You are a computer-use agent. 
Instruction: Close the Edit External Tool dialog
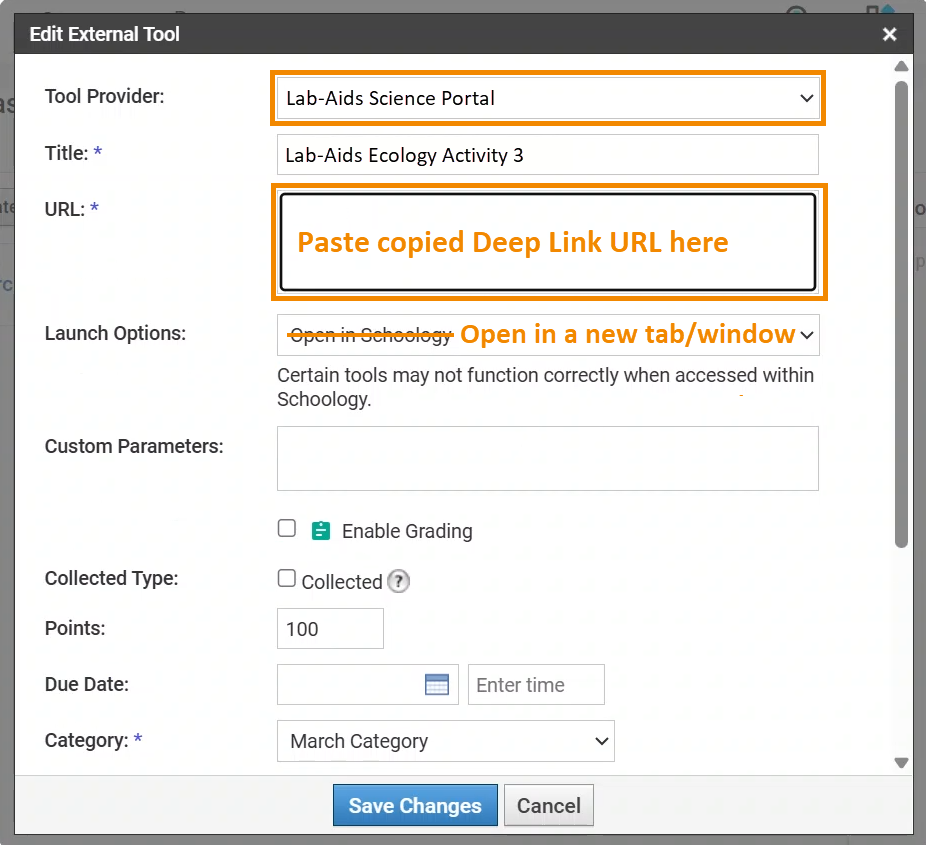click(889, 33)
